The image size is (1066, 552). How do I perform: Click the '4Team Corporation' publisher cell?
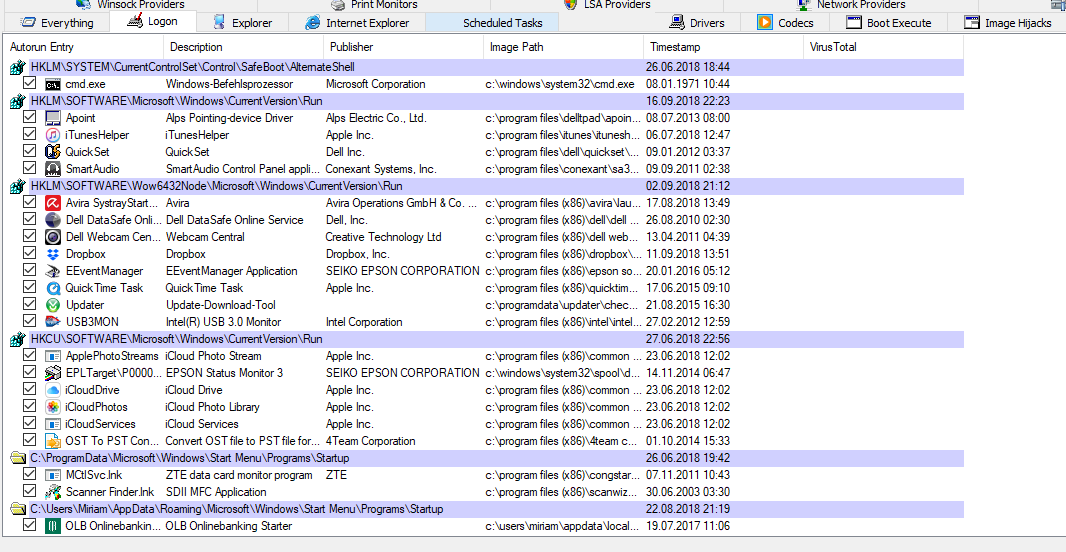point(370,441)
